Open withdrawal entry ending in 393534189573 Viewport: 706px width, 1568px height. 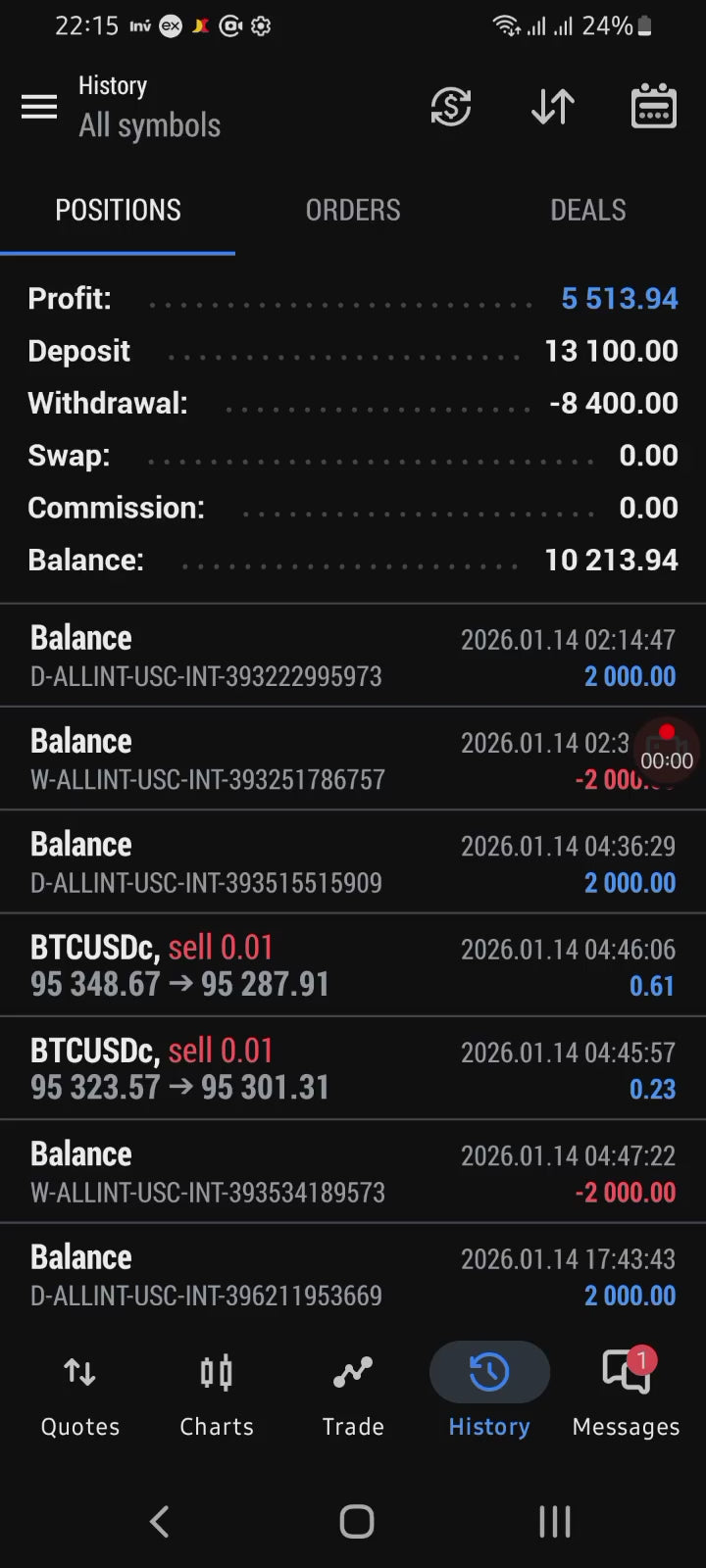[x=353, y=1172]
